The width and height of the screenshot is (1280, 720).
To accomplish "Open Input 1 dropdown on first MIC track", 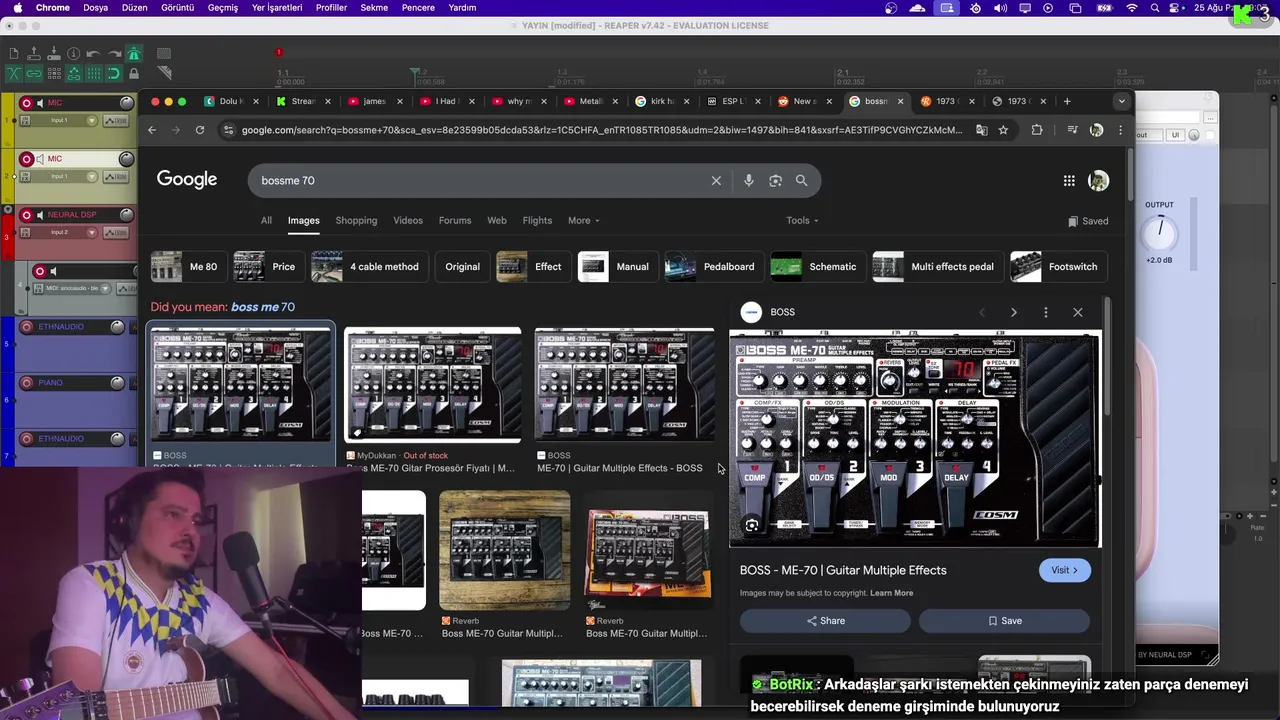I will pos(92,120).
